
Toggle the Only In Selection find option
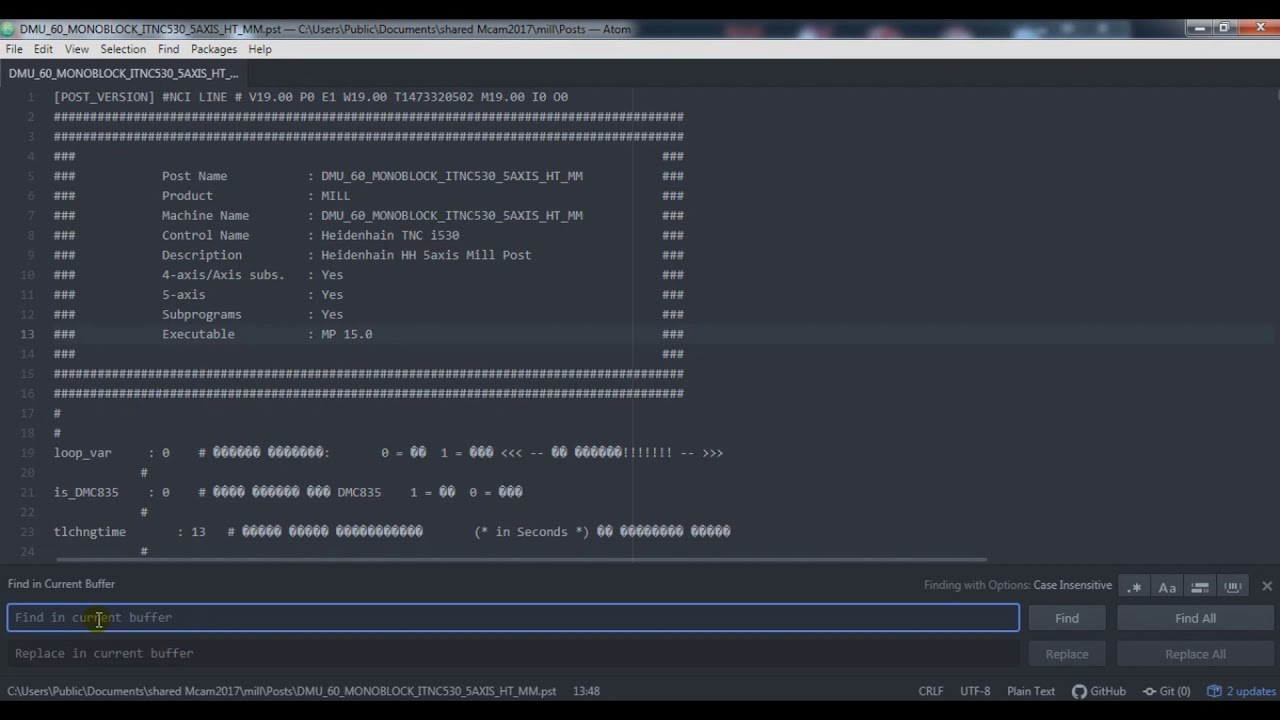click(x=1200, y=587)
